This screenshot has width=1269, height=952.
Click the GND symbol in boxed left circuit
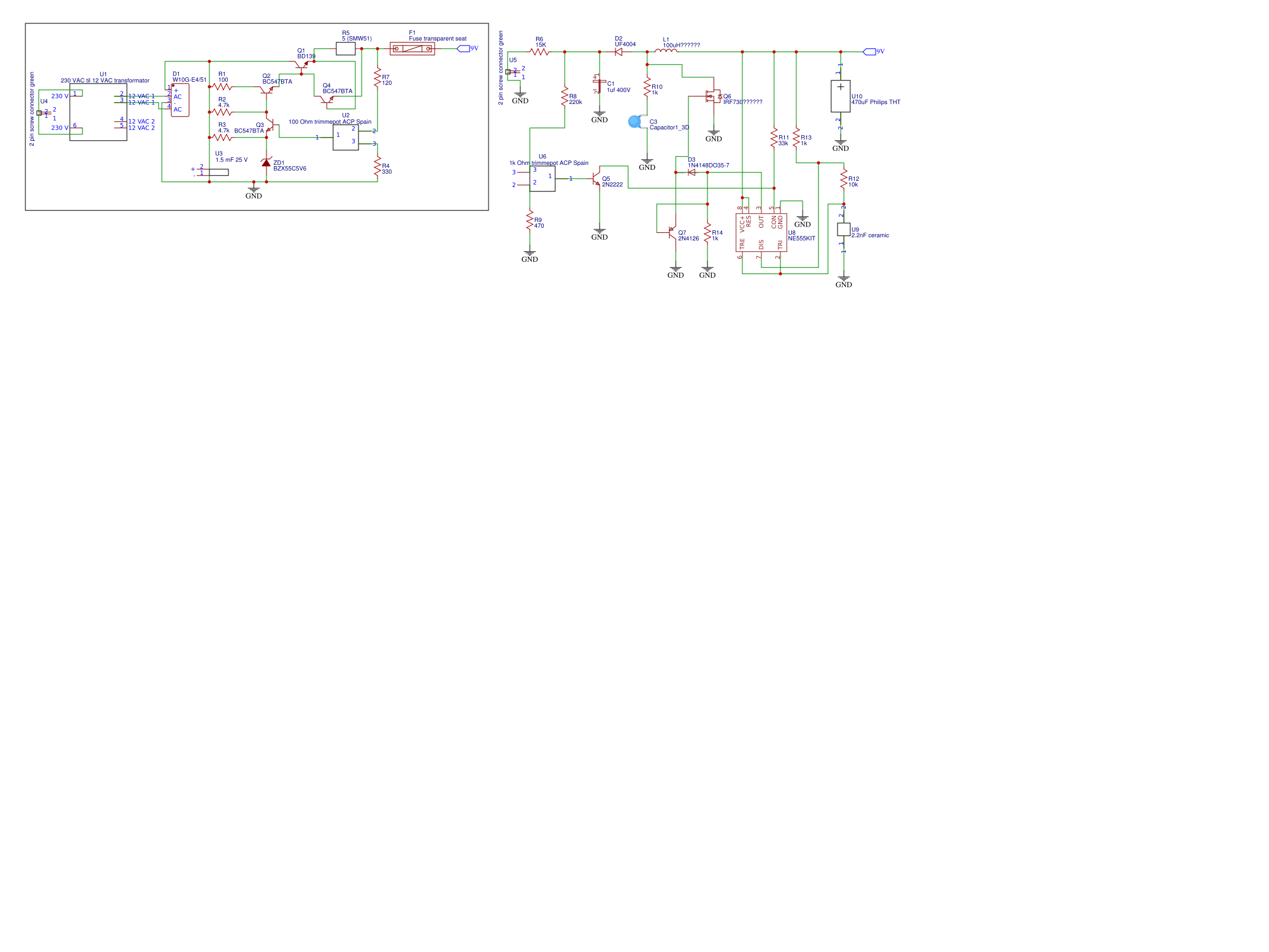[x=254, y=192]
